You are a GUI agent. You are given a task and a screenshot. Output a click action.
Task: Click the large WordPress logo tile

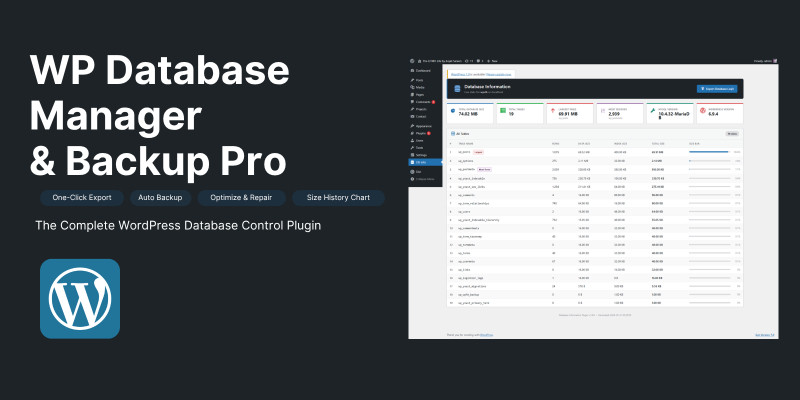coord(80,298)
